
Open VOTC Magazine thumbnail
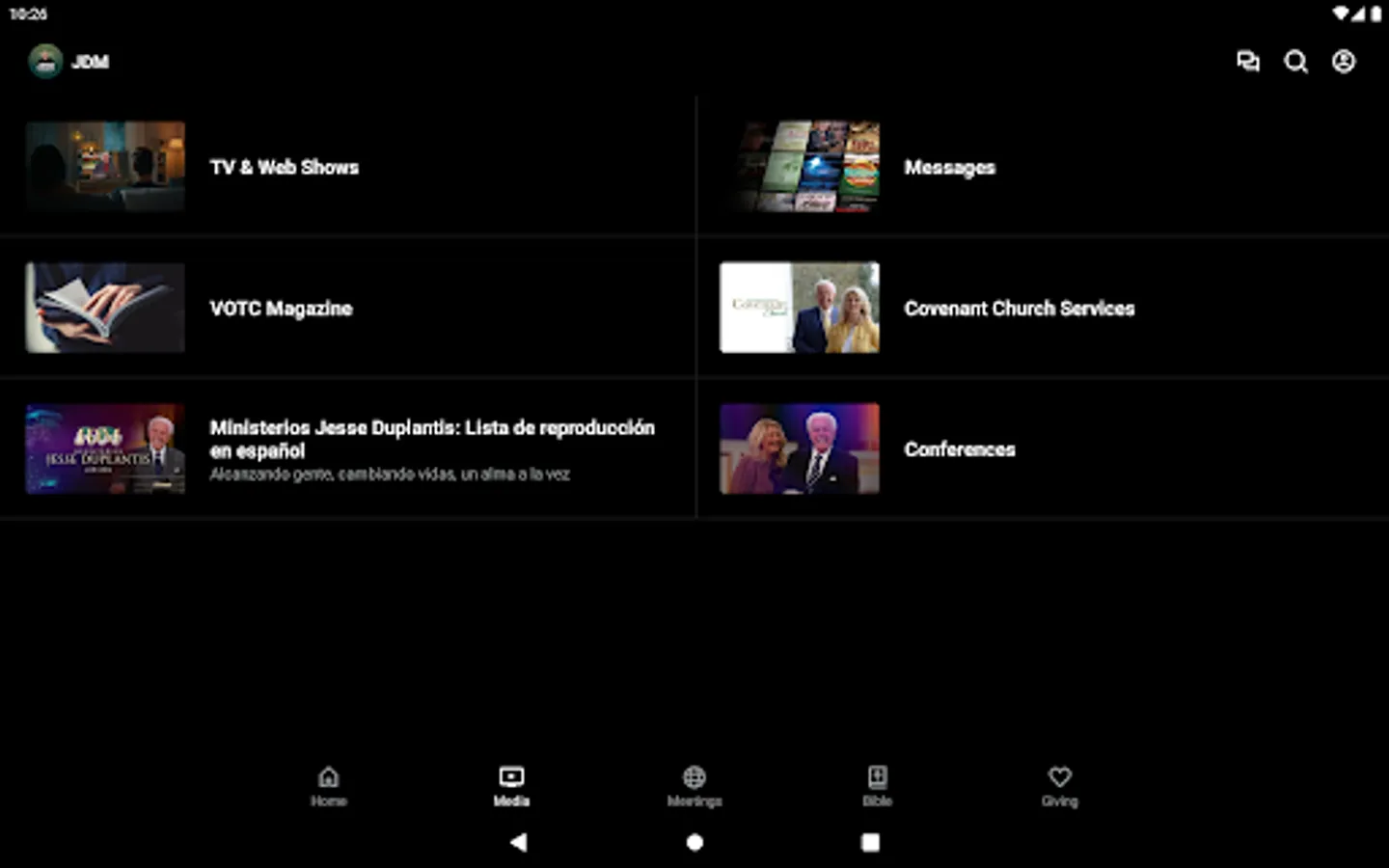pyautogui.click(x=105, y=308)
